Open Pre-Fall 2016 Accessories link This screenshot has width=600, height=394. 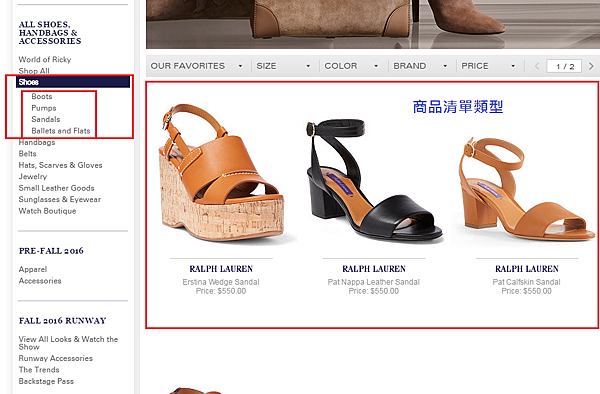tap(40, 281)
